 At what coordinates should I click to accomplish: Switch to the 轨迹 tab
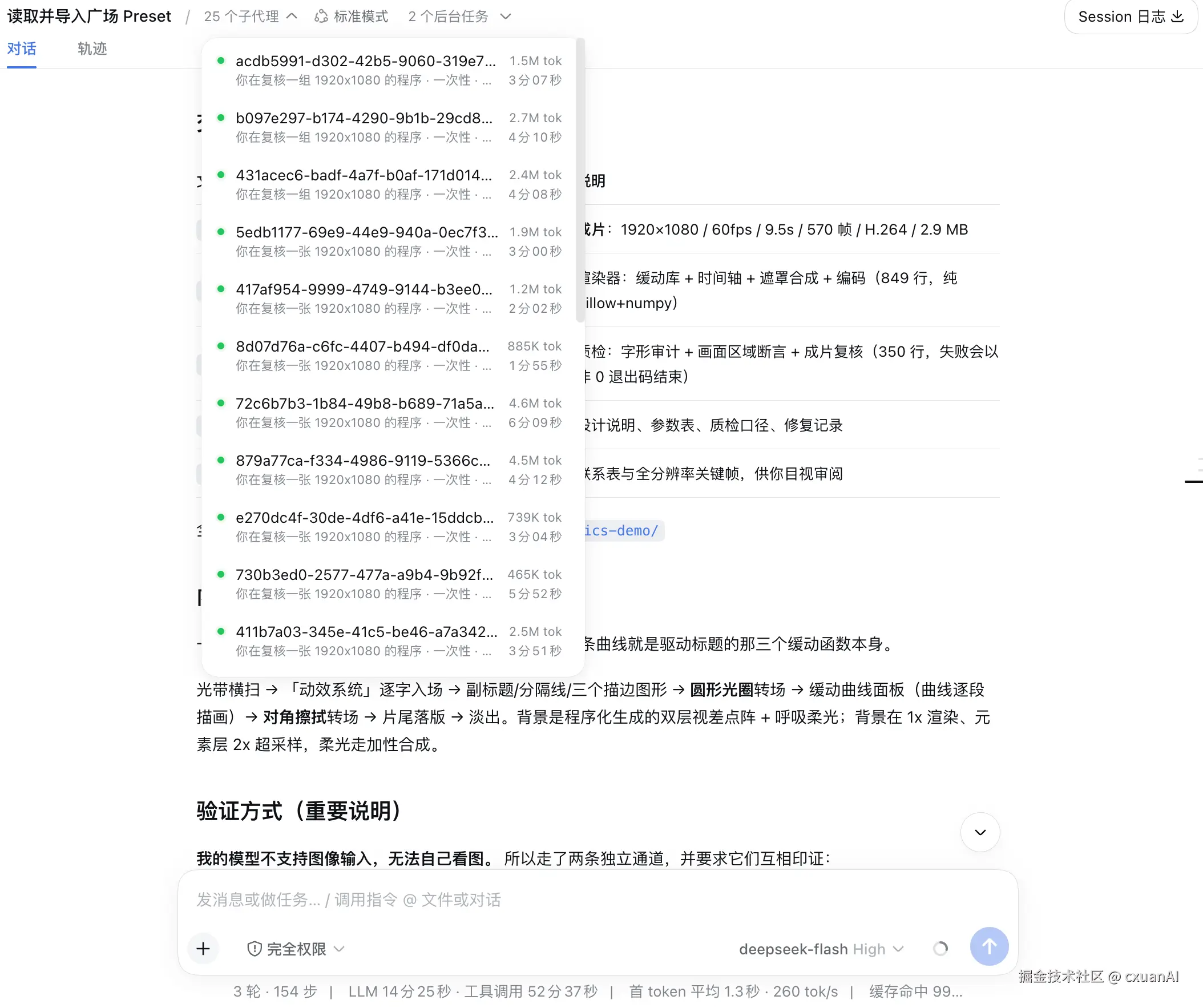92,49
